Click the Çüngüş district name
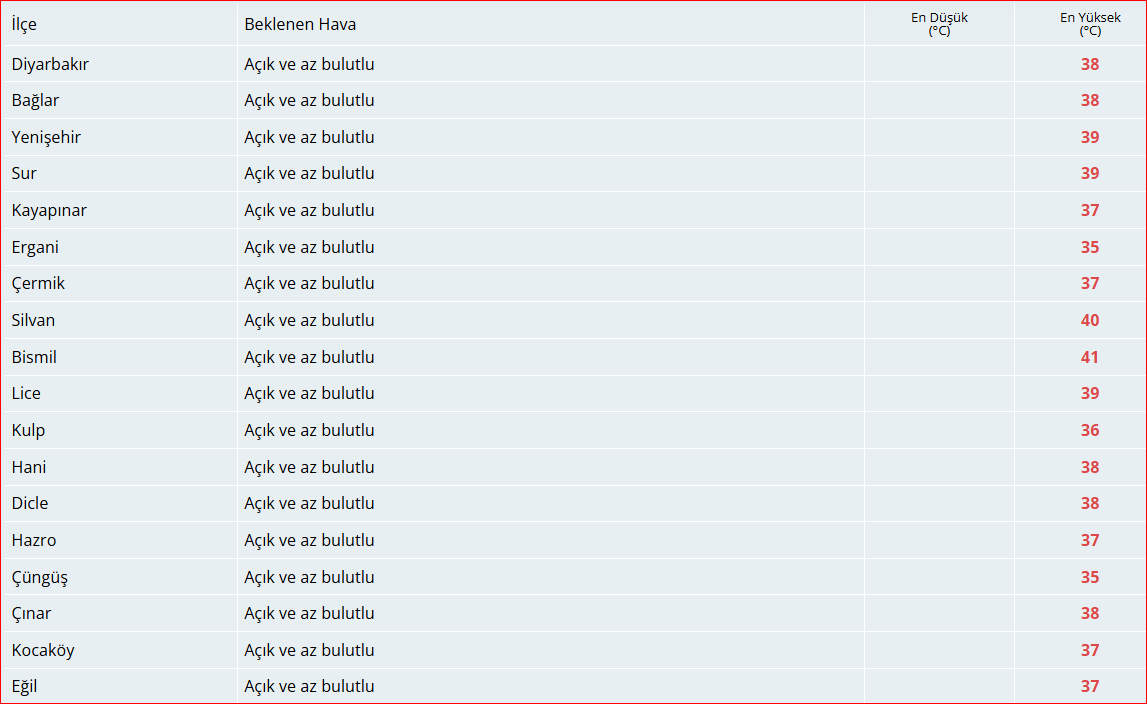1147x704 pixels. pyautogui.click(x=40, y=577)
